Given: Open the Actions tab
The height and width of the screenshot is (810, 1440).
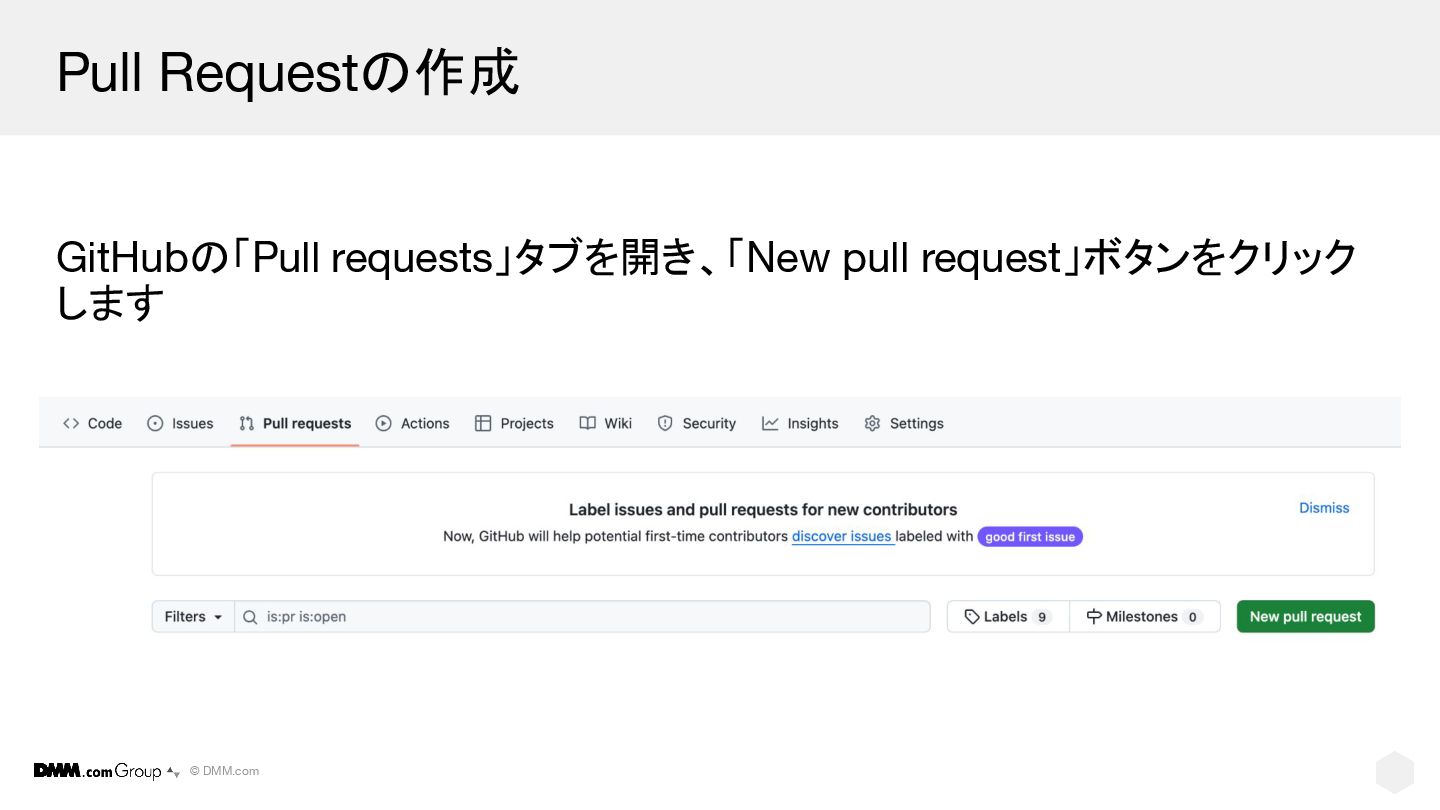Looking at the screenshot, I should (x=412, y=423).
